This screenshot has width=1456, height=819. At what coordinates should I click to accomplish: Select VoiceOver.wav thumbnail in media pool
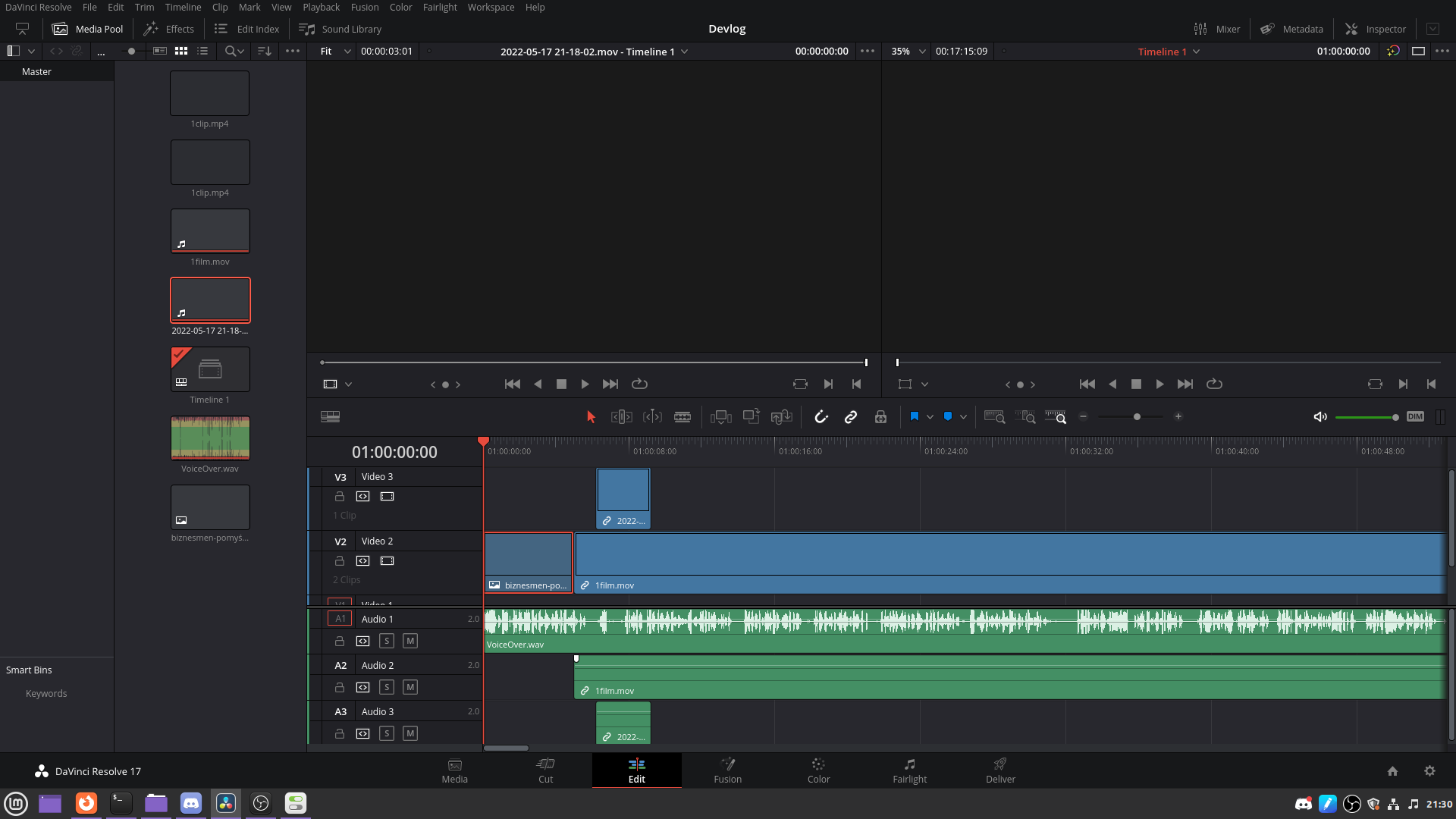click(210, 438)
